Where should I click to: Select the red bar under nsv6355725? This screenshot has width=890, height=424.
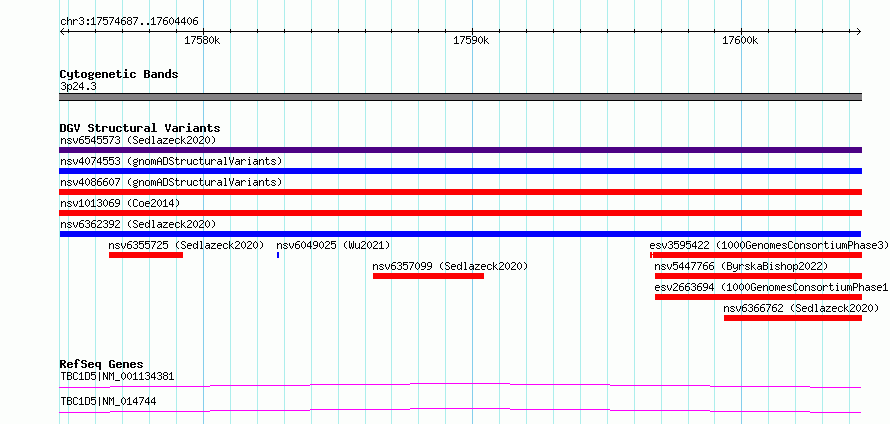pos(146,255)
